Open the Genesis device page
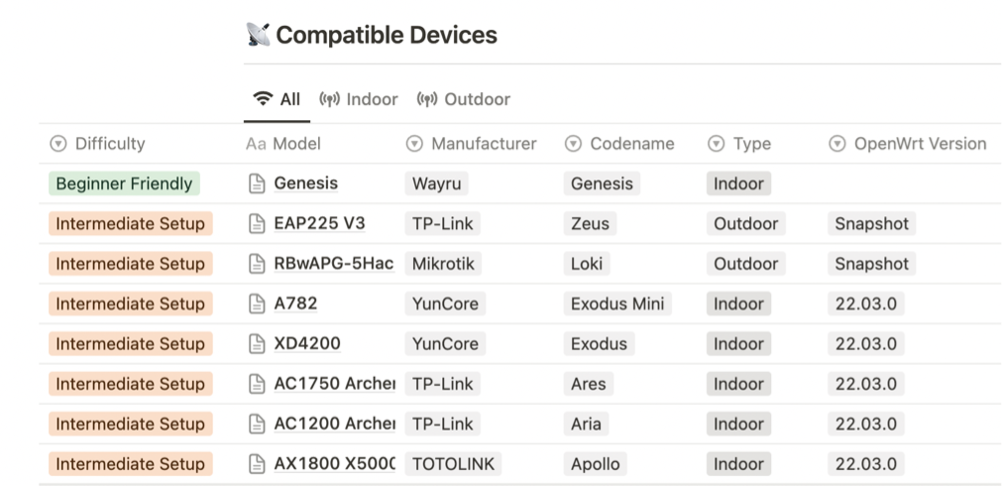 click(306, 183)
